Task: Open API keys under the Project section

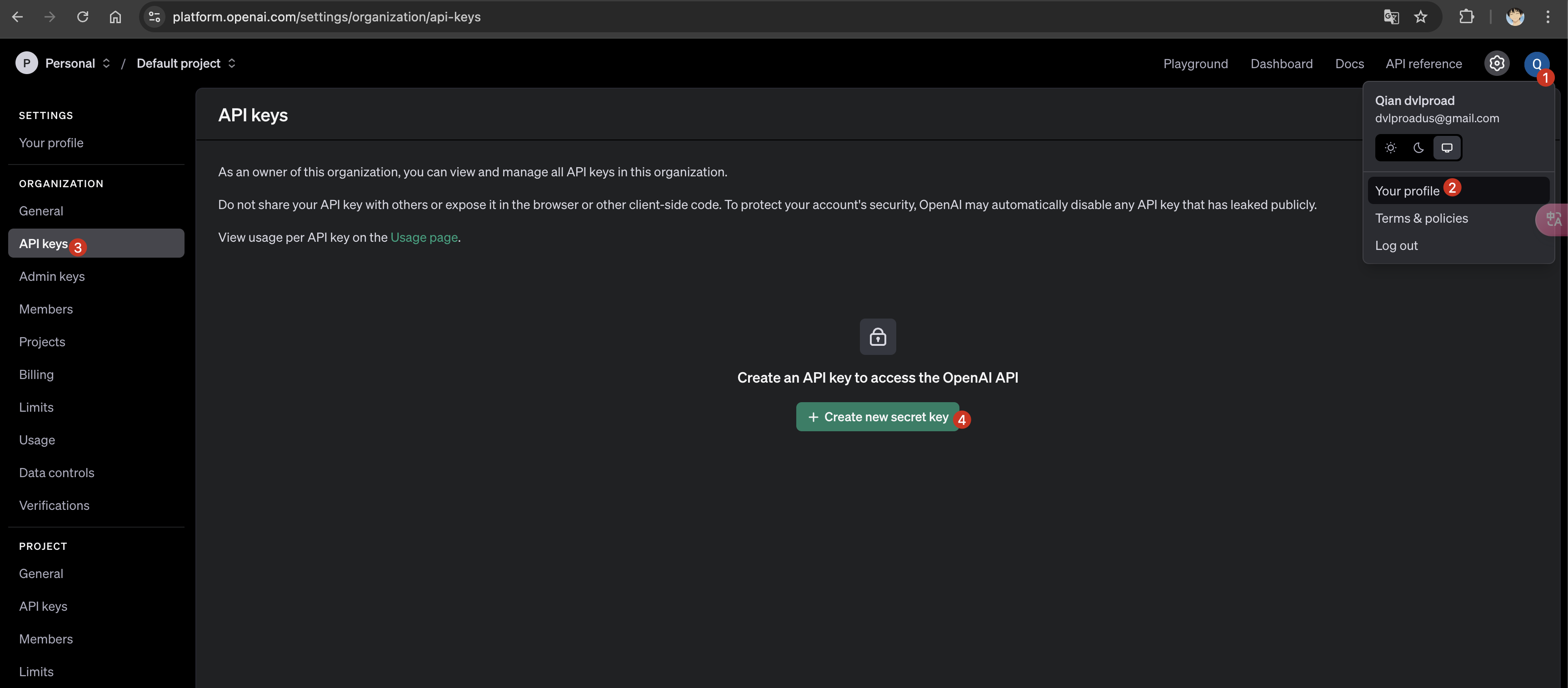Action: coord(96,606)
